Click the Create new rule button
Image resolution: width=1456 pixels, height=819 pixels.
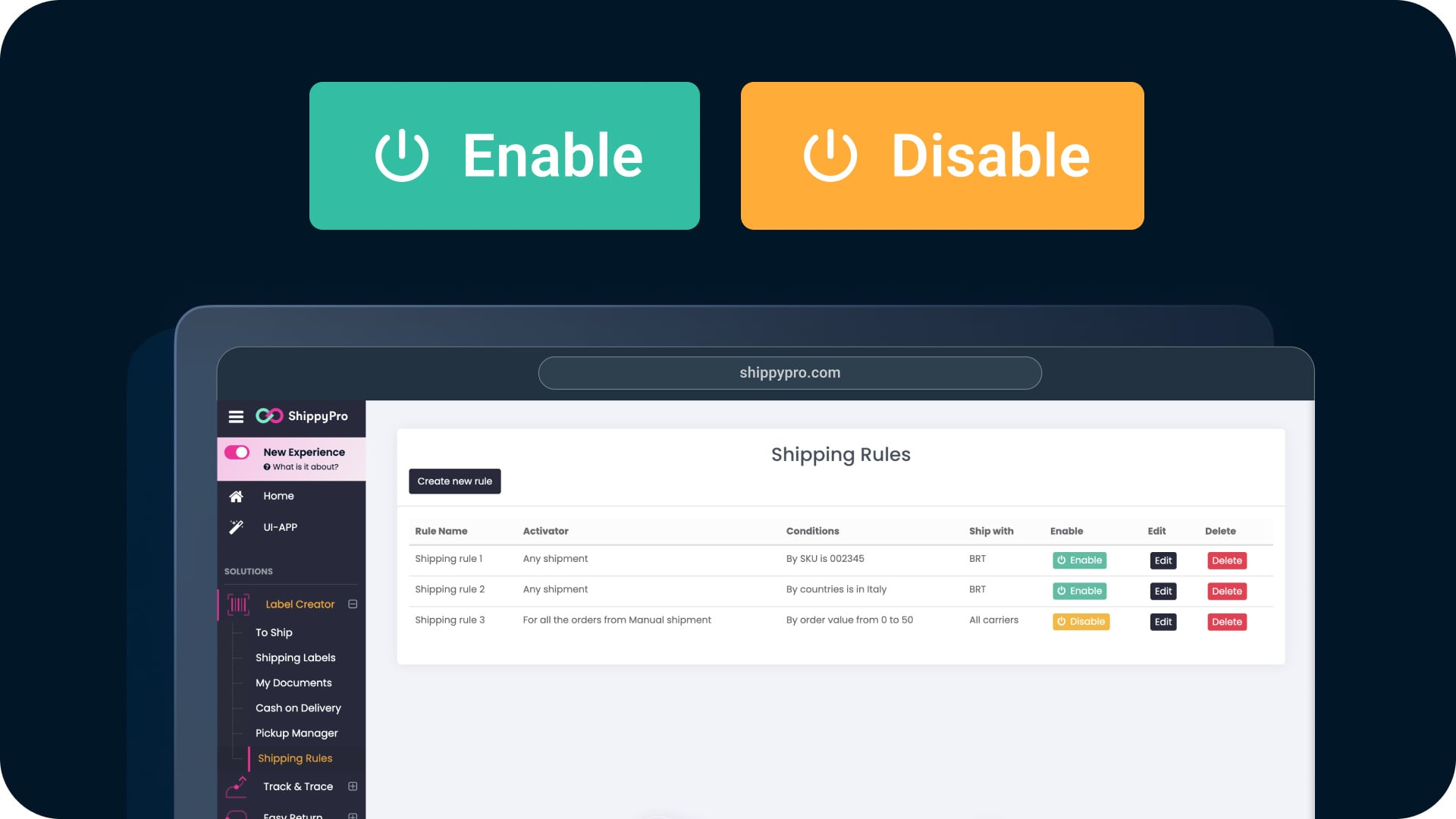pyautogui.click(x=455, y=482)
